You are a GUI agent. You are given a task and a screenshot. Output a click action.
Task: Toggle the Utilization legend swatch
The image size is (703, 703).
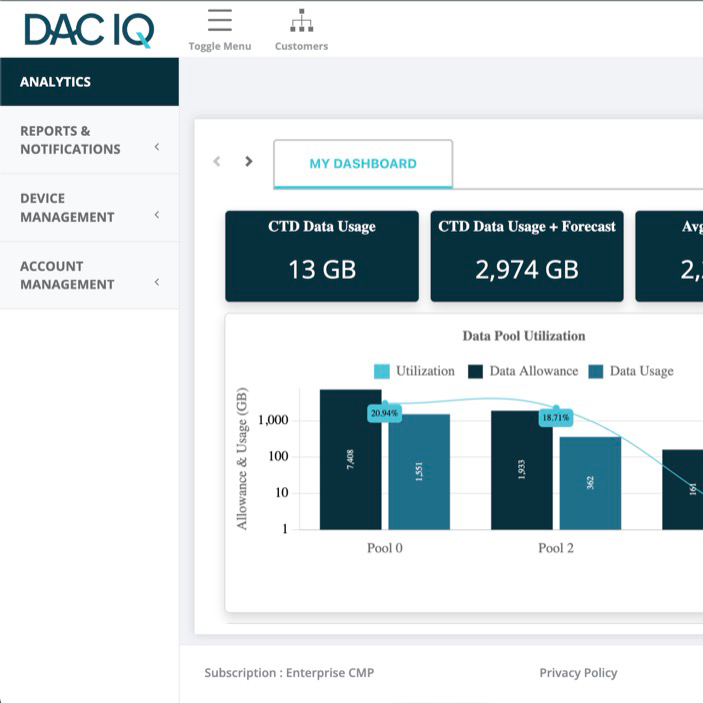pos(382,371)
